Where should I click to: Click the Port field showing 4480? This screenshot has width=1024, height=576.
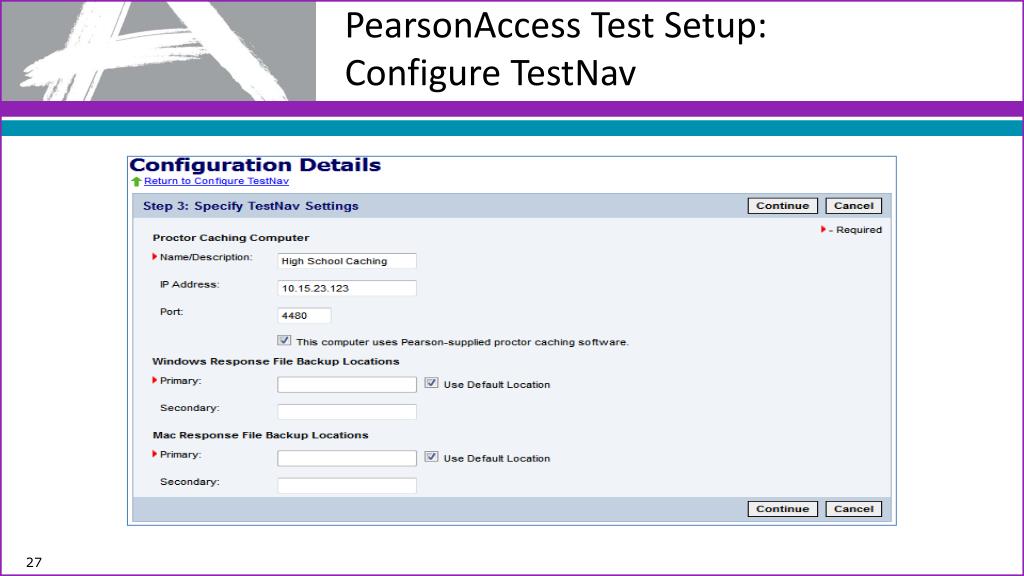[304, 316]
